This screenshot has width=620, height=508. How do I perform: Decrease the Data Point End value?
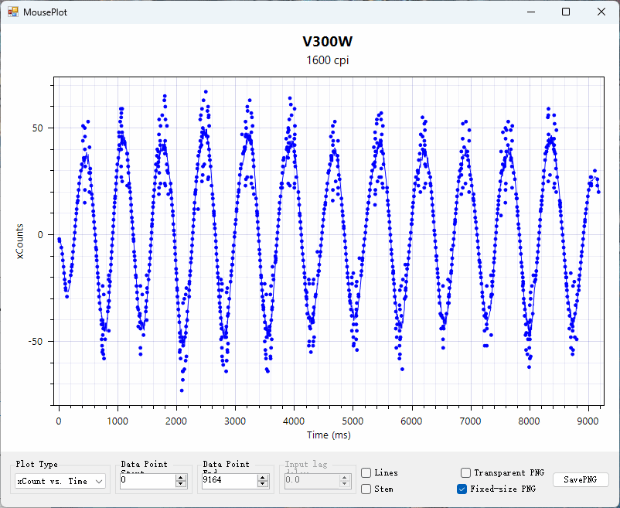[263, 484]
